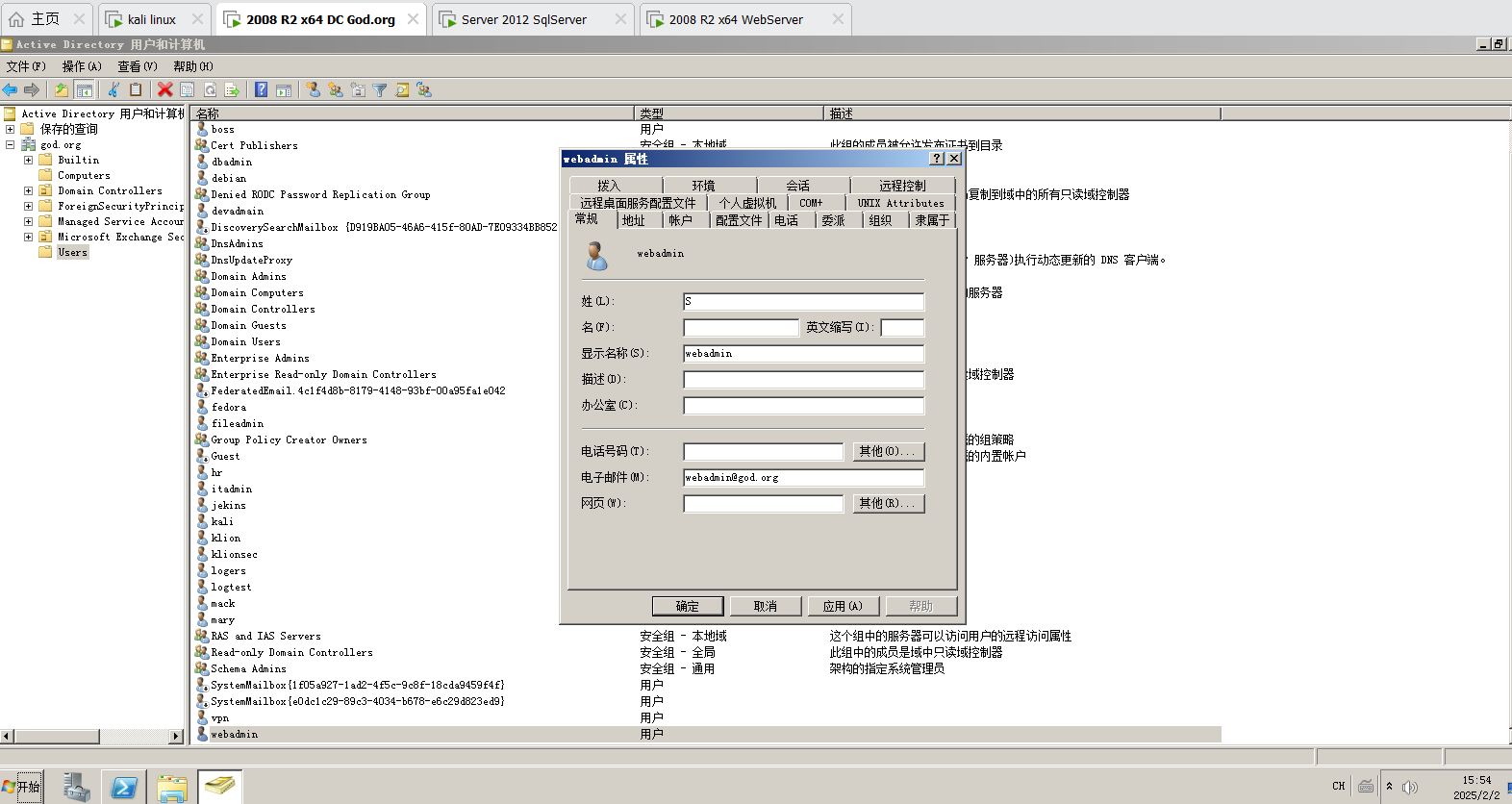Screen dimensions: 1512x804
Task: Open the 查看(V) menu
Action: (x=138, y=66)
